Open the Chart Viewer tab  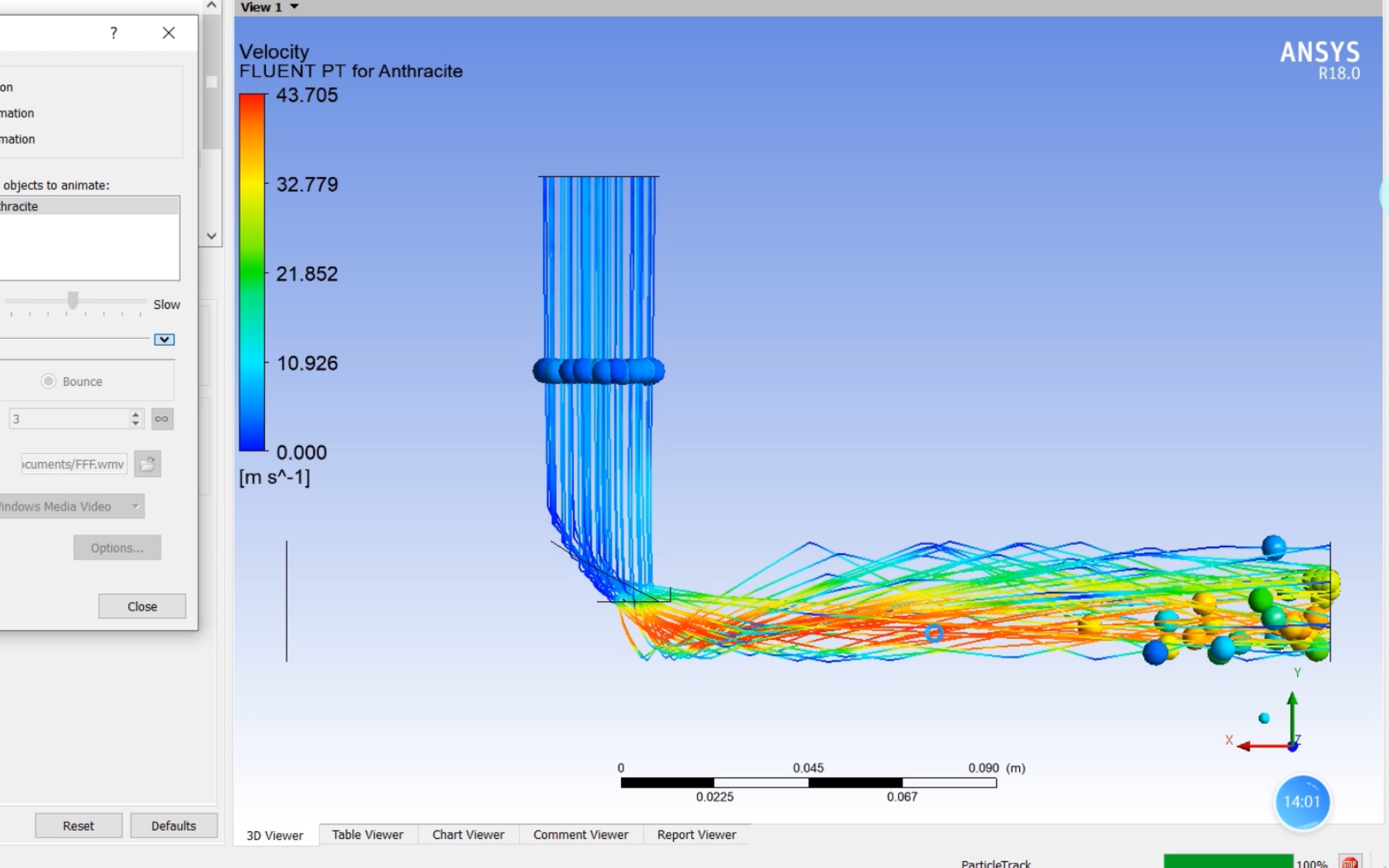(467, 834)
